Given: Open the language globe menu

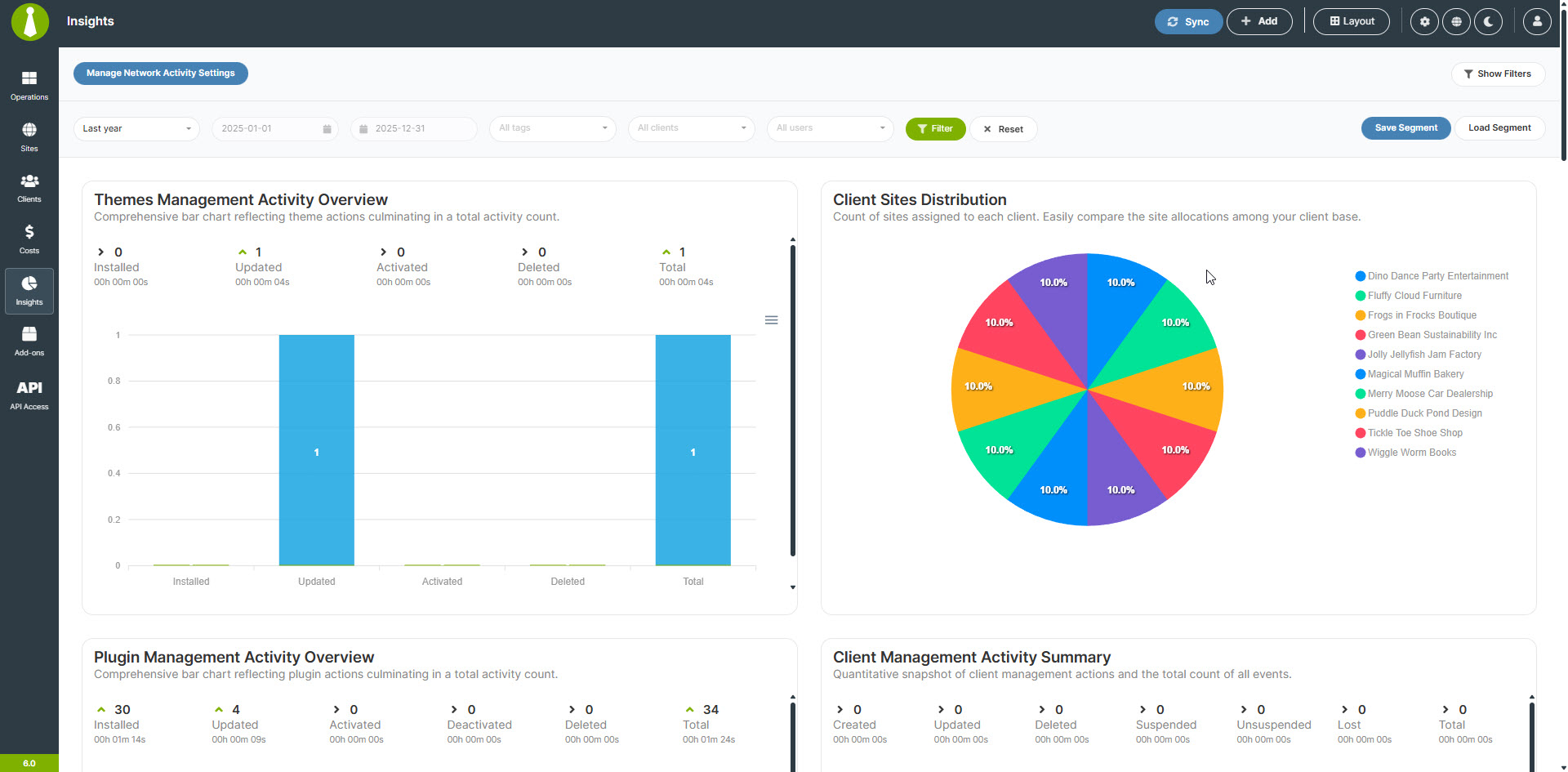Looking at the screenshot, I should point(1456,21).
